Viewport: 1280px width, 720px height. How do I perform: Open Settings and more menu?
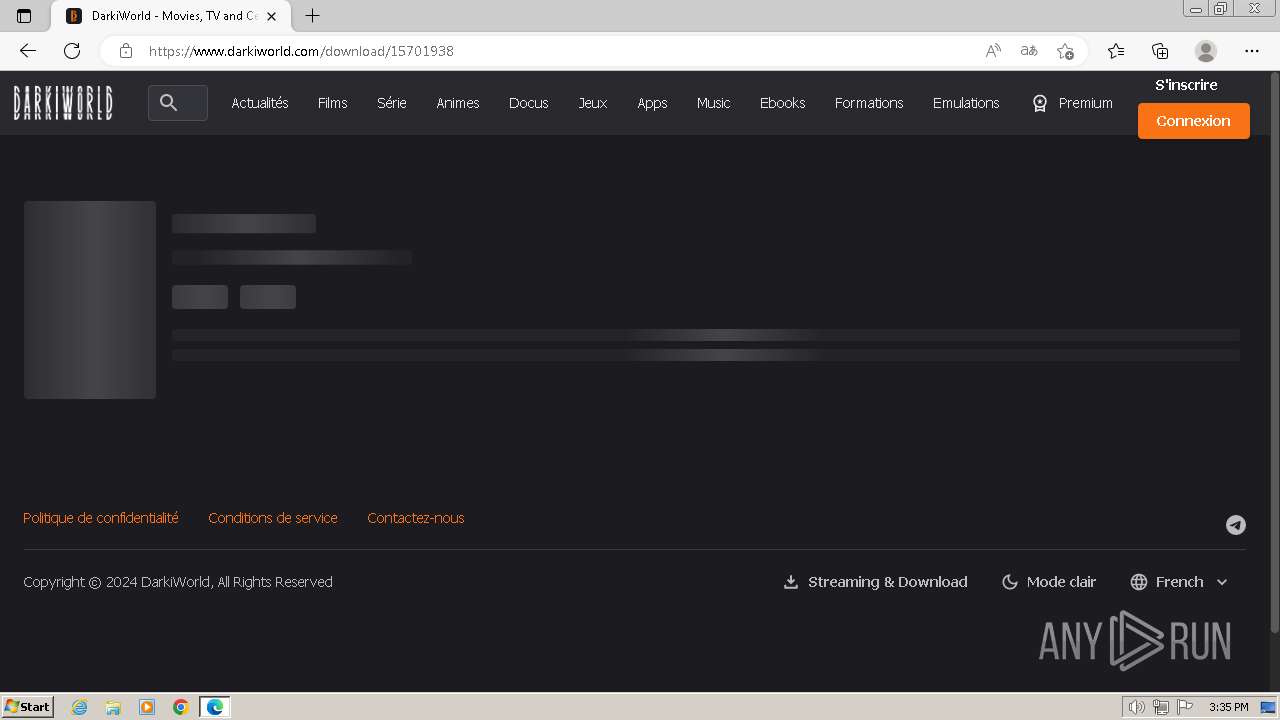[x=1252, y=51]
